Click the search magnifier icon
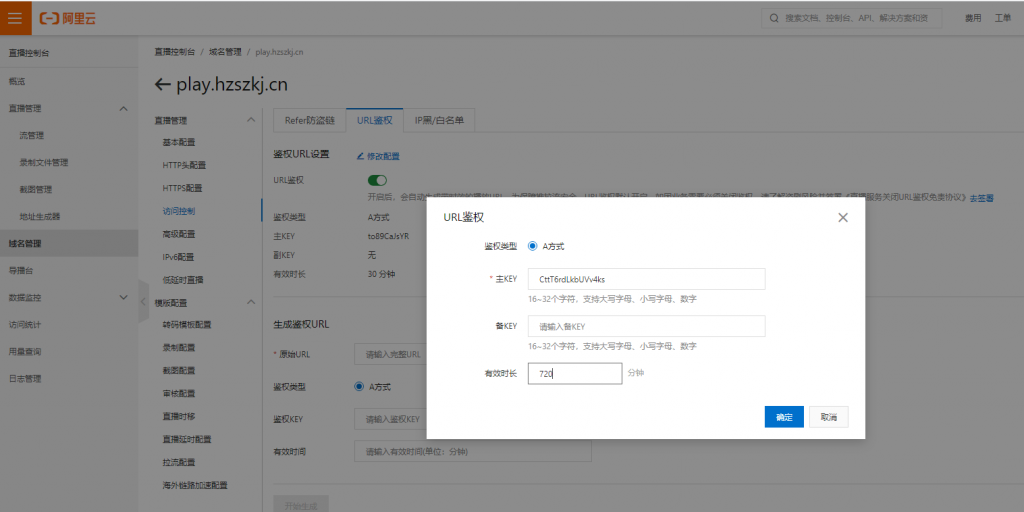Image resolution: width=1024 pixels, height=512 pixels. click(775, 18)
